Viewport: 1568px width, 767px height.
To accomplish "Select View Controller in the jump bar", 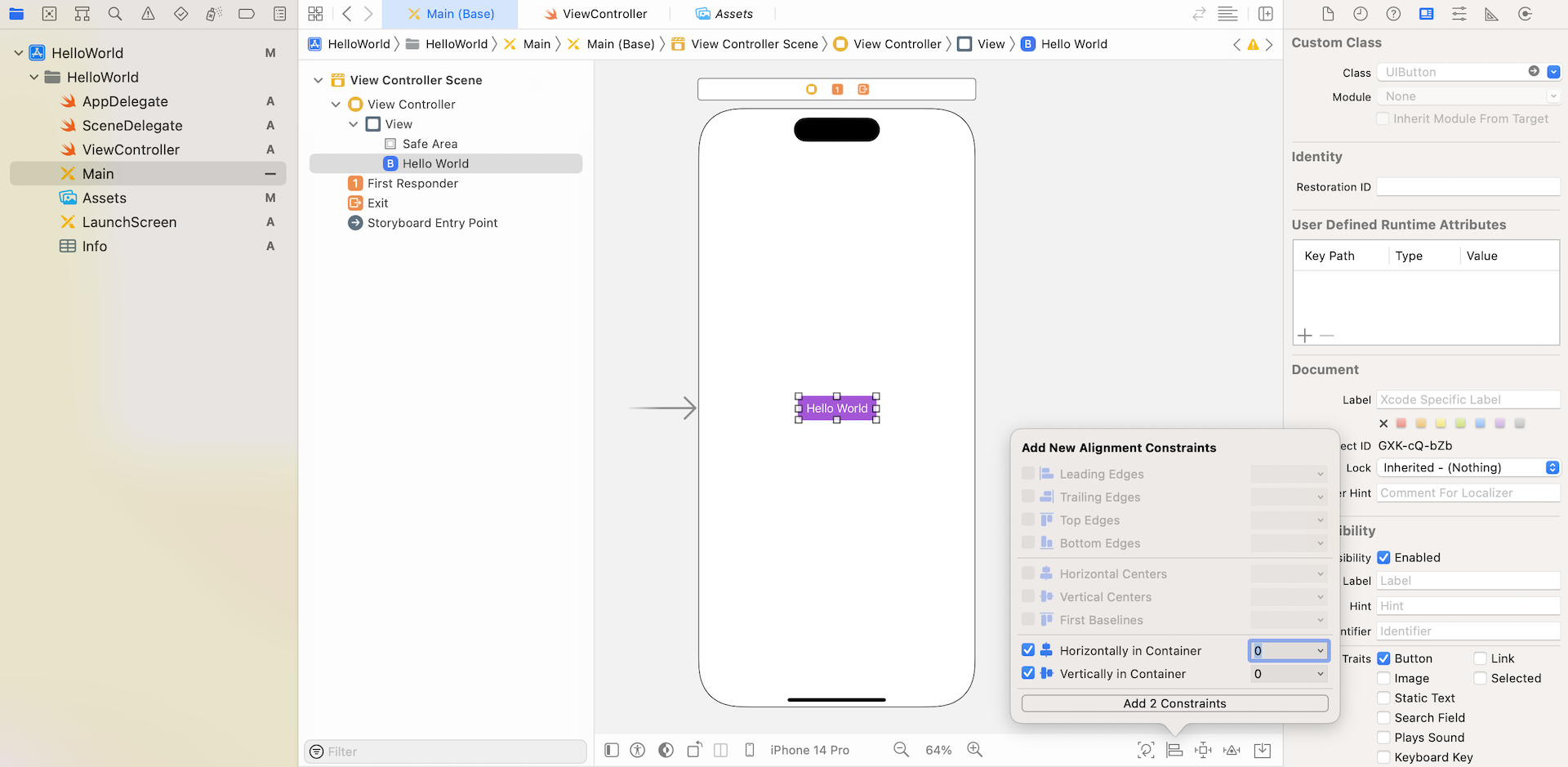I will pos(896,43).
